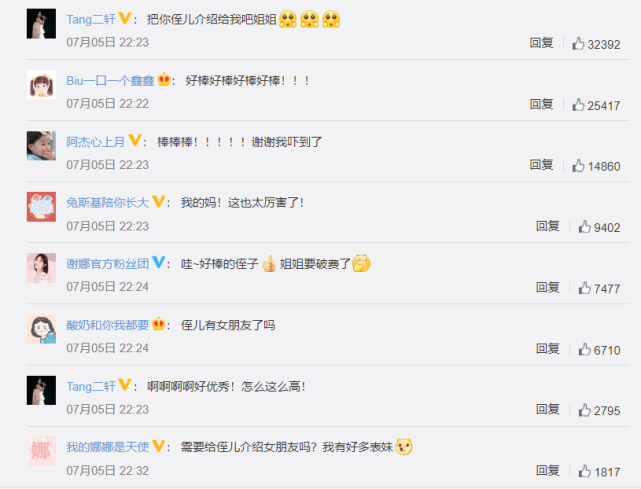Click thumbs-up icon beside 1817
Screen dimensions: 641x489
[585, 471]
